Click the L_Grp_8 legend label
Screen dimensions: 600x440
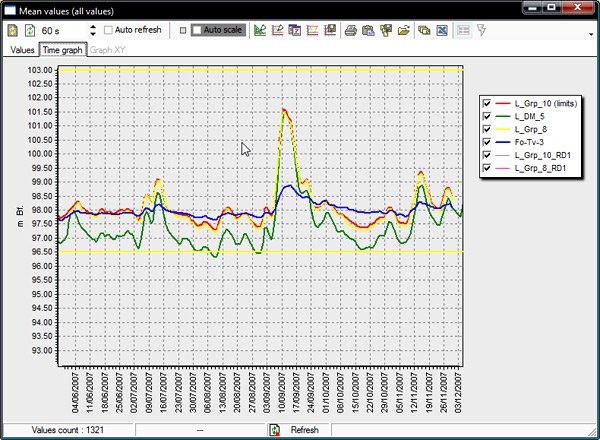[531, 129]
